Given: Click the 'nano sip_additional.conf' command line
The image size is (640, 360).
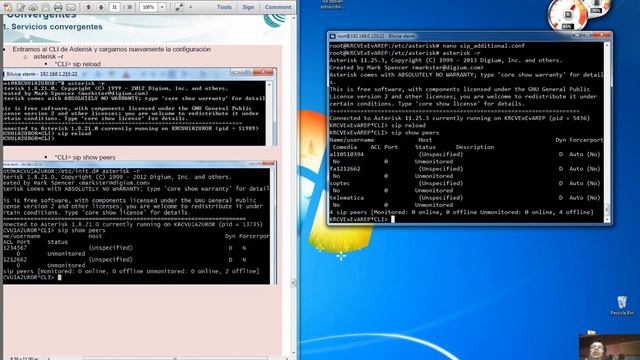Looking at the screenshot, I should tap(427, 46).
